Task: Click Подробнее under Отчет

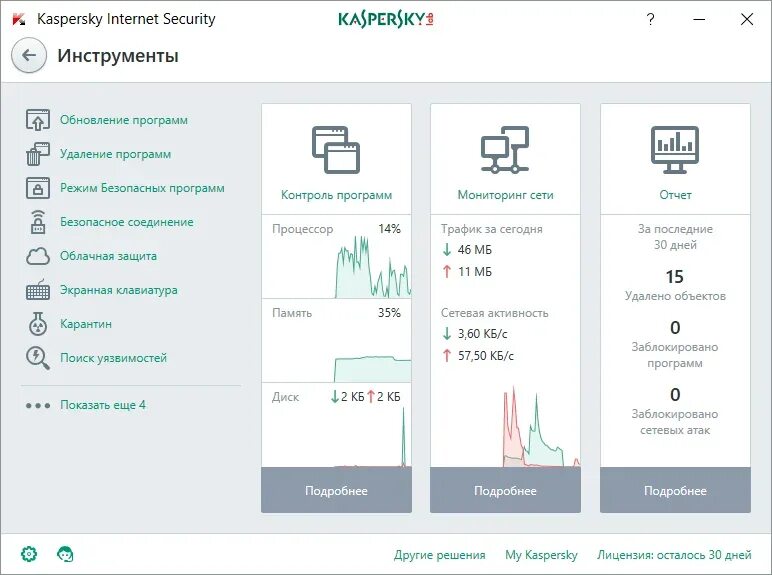Action: click(x=675, y=490)
